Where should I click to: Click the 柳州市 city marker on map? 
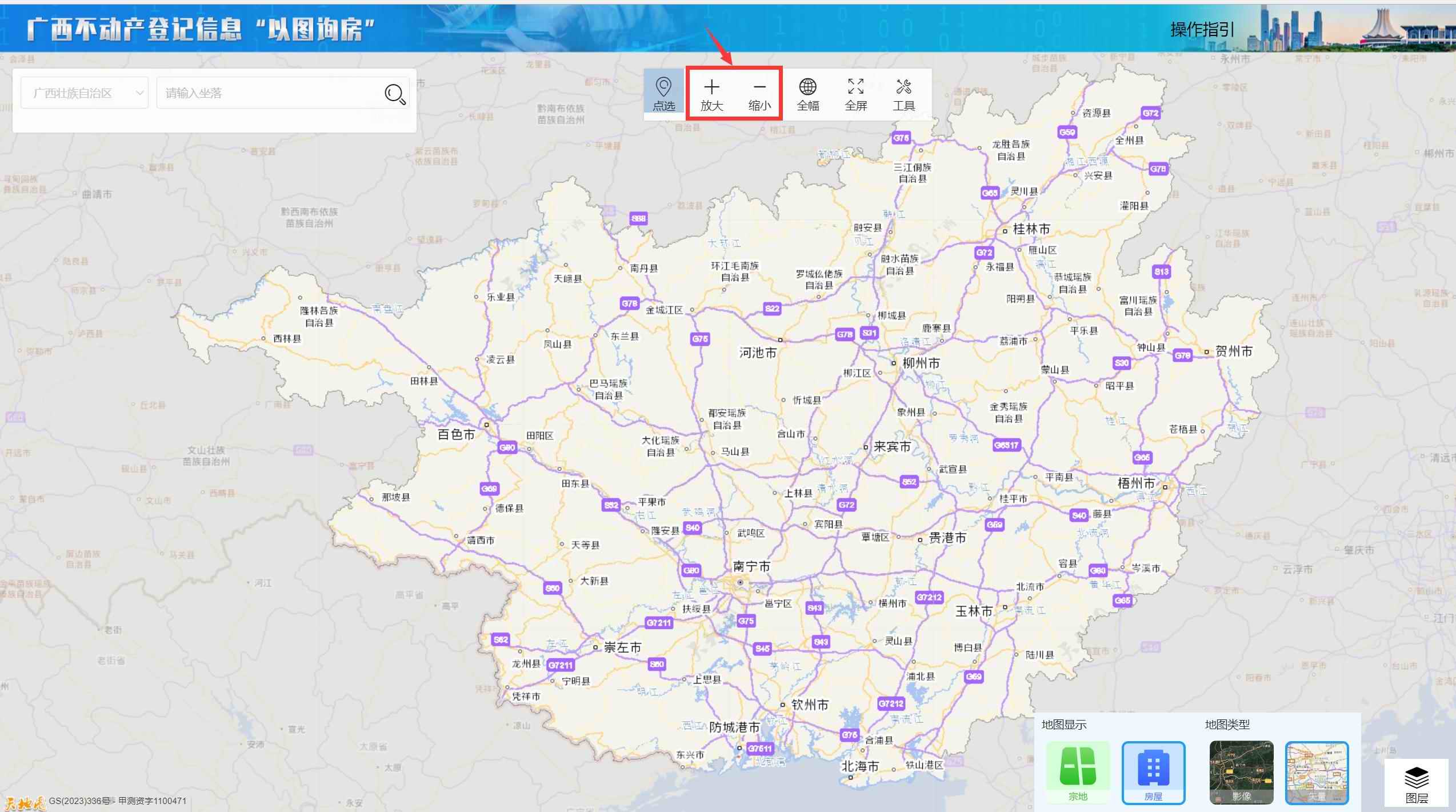tap(894, 363)
